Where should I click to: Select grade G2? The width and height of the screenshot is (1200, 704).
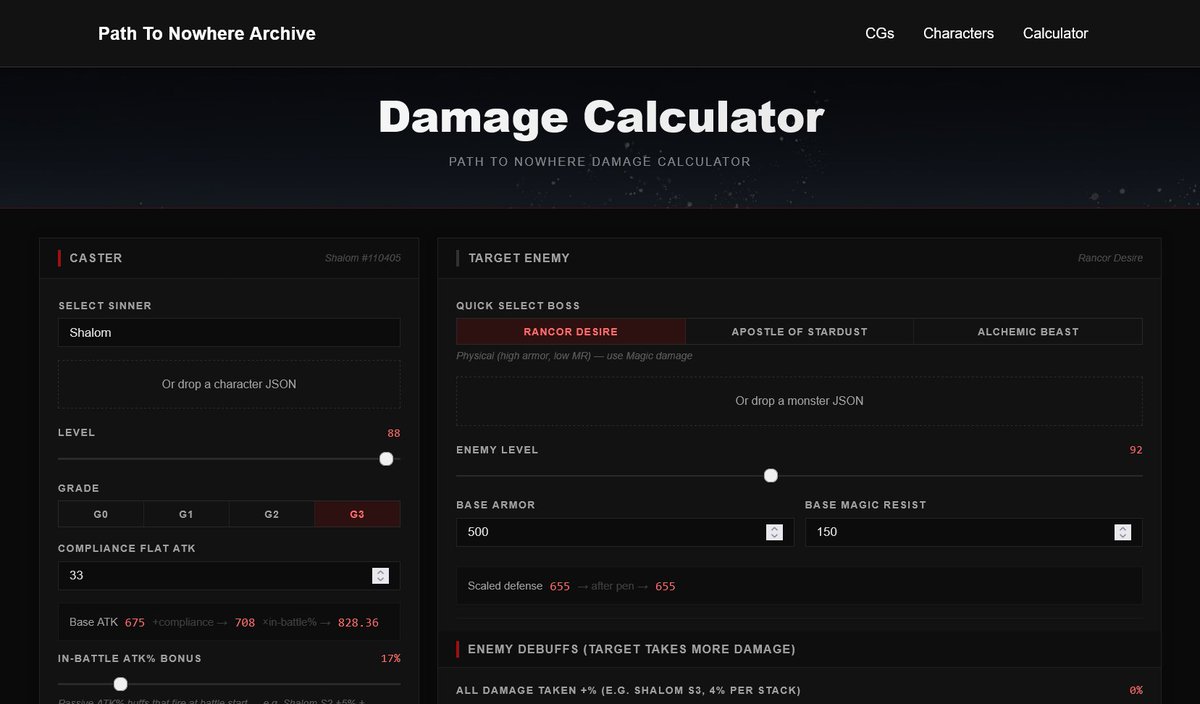click(272, 514)
